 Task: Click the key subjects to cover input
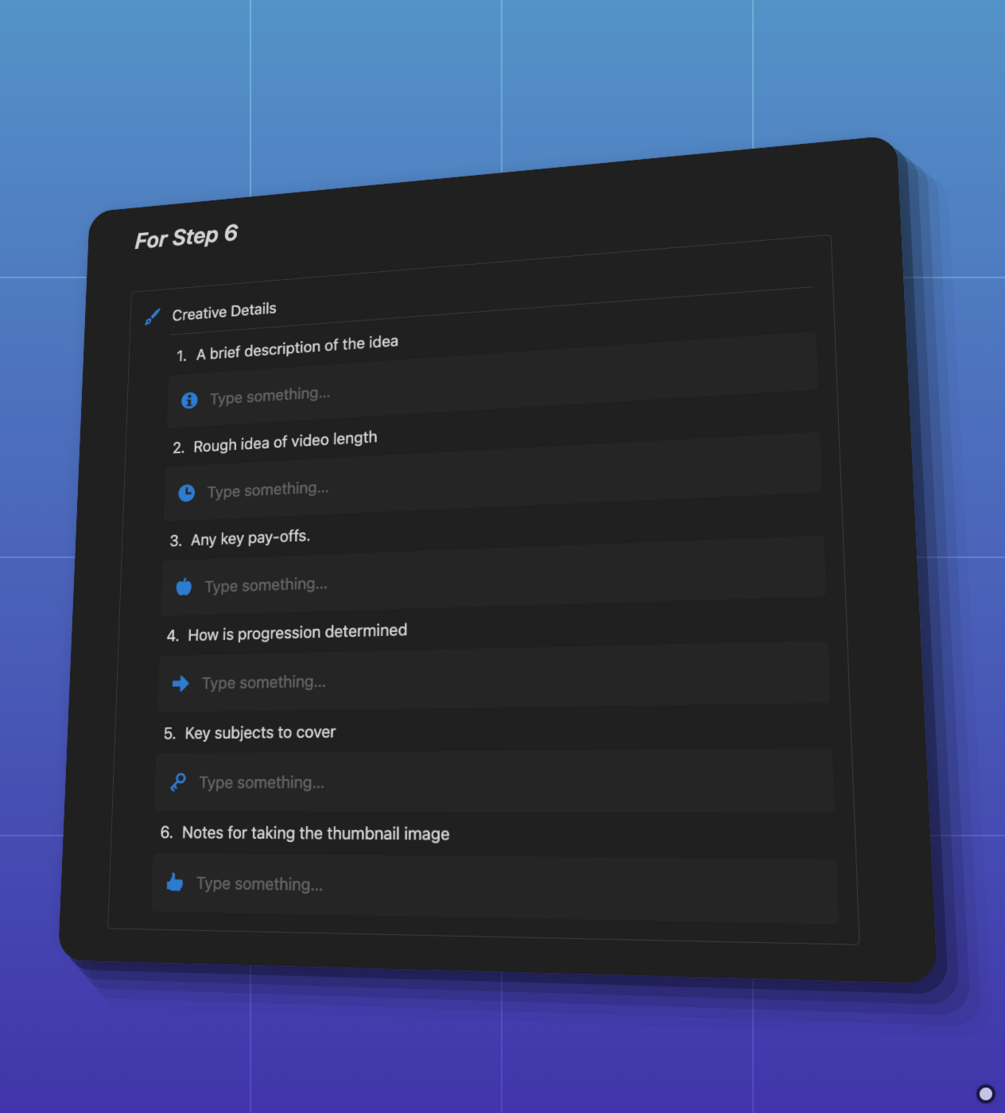pyautogui.click(x=494, y=780)
